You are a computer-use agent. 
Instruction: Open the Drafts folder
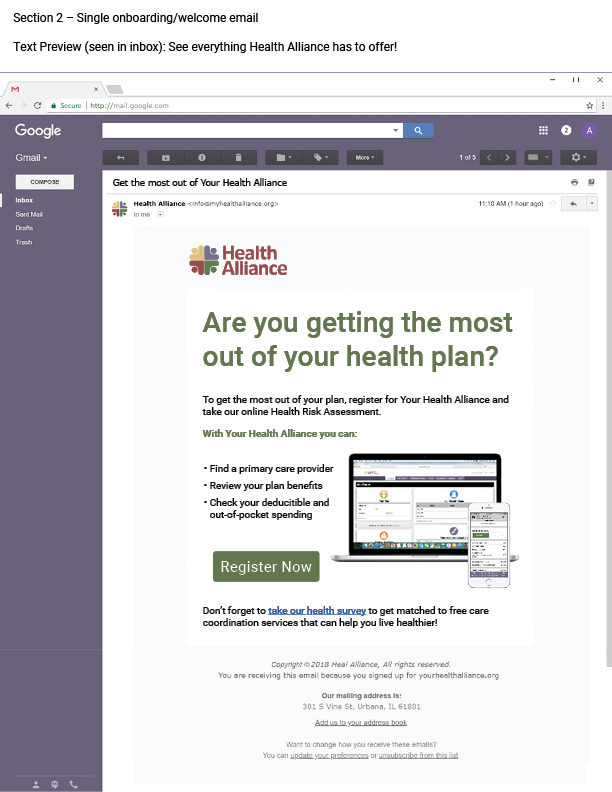[24, 228]
